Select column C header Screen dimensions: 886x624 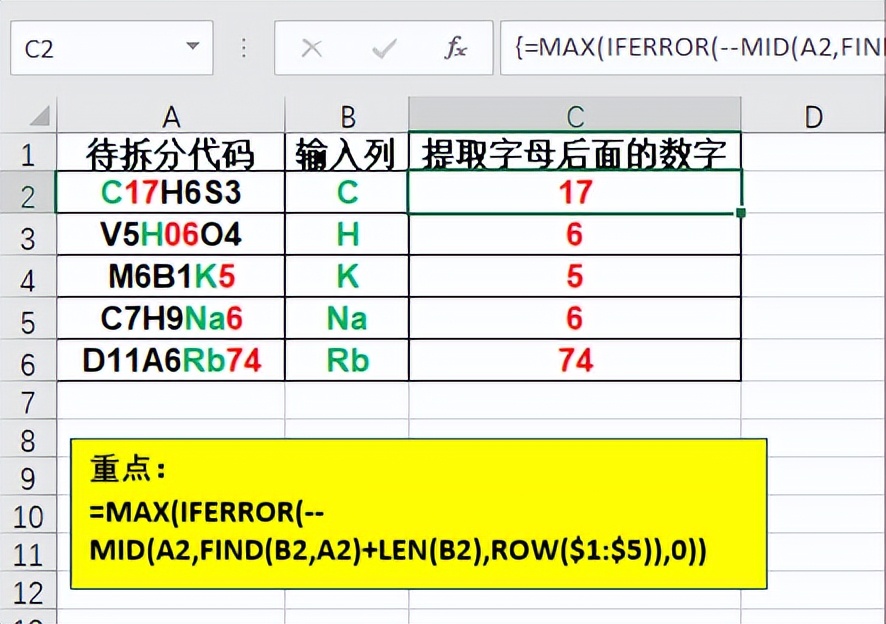(575, 115)
